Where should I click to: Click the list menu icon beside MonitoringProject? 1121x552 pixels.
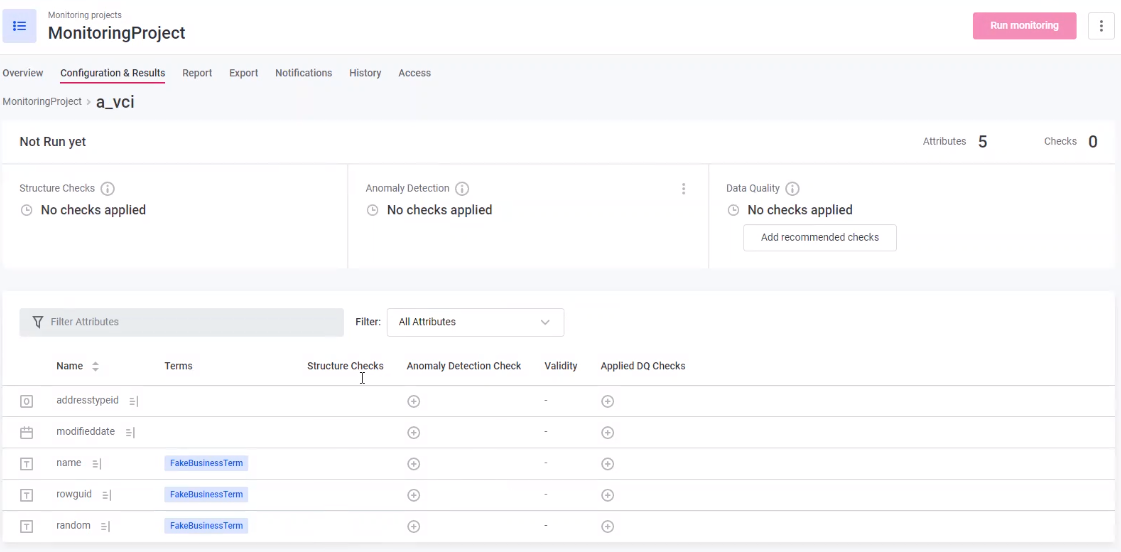19,26
